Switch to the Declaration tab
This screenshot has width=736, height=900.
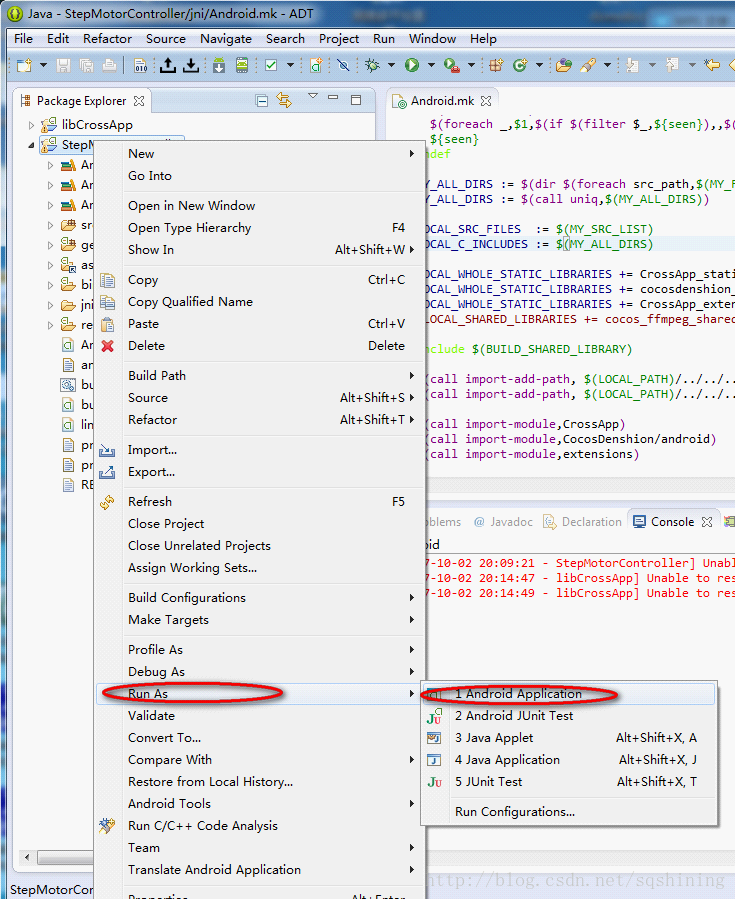click(x=590, y=522)
